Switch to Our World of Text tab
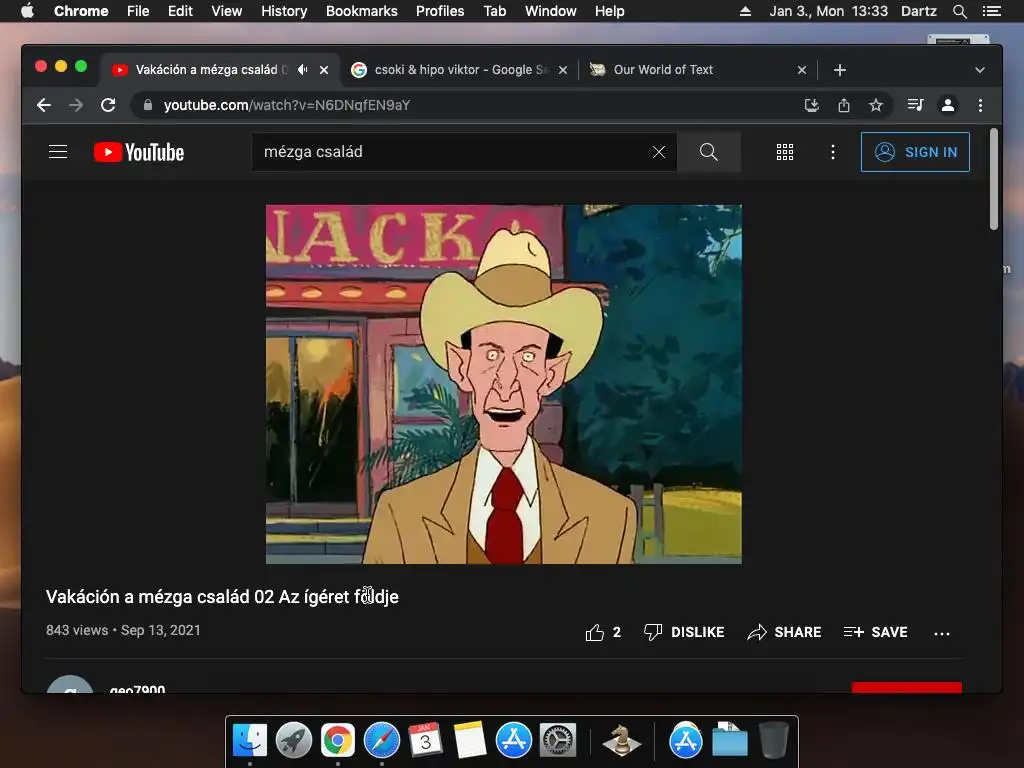This screenshot has height=768, width=1024. click(696, 69)
